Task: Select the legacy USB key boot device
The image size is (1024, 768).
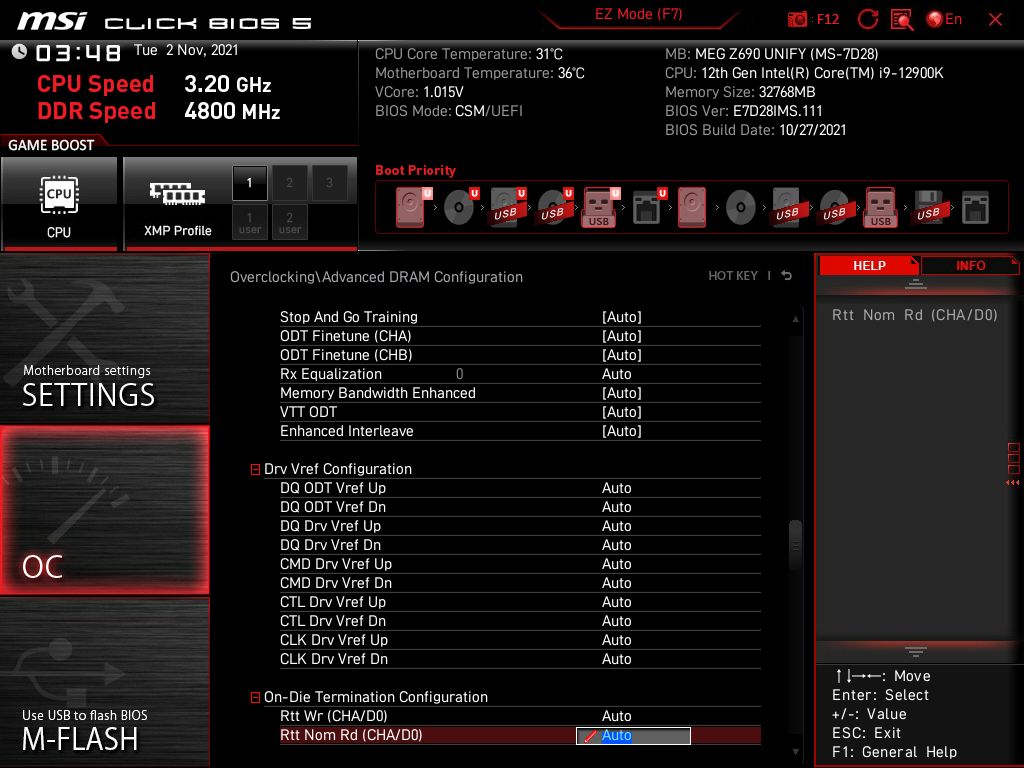Action: coord(881,207)
